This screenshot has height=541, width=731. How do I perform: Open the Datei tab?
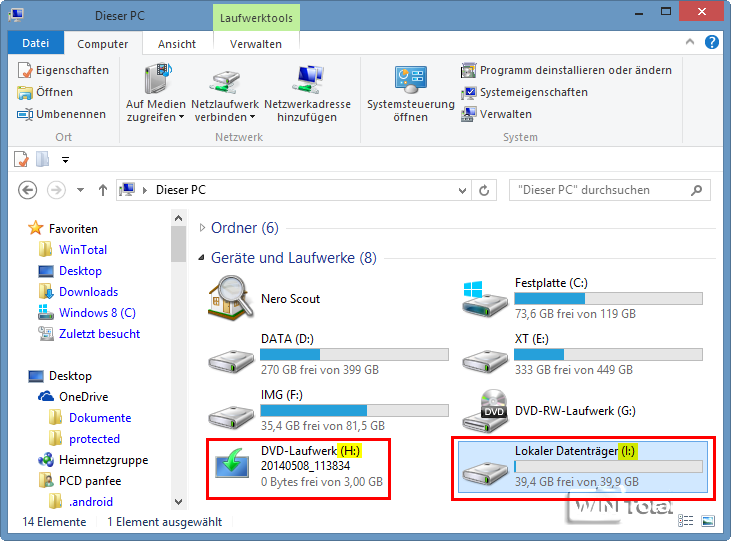(x=36, y=43)
